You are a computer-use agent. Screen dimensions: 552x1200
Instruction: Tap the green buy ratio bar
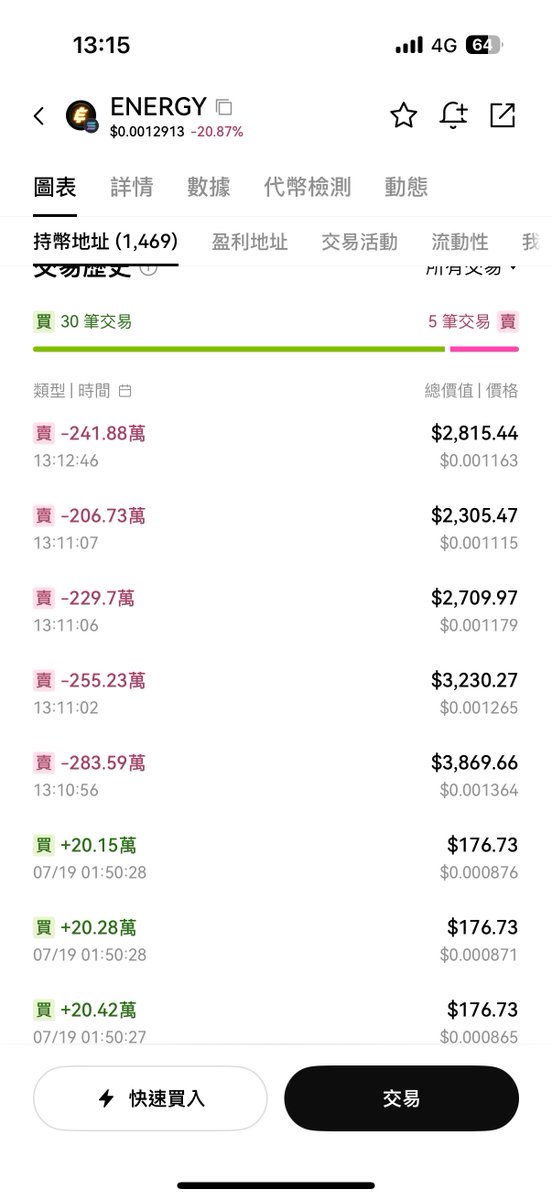(239, 349)
